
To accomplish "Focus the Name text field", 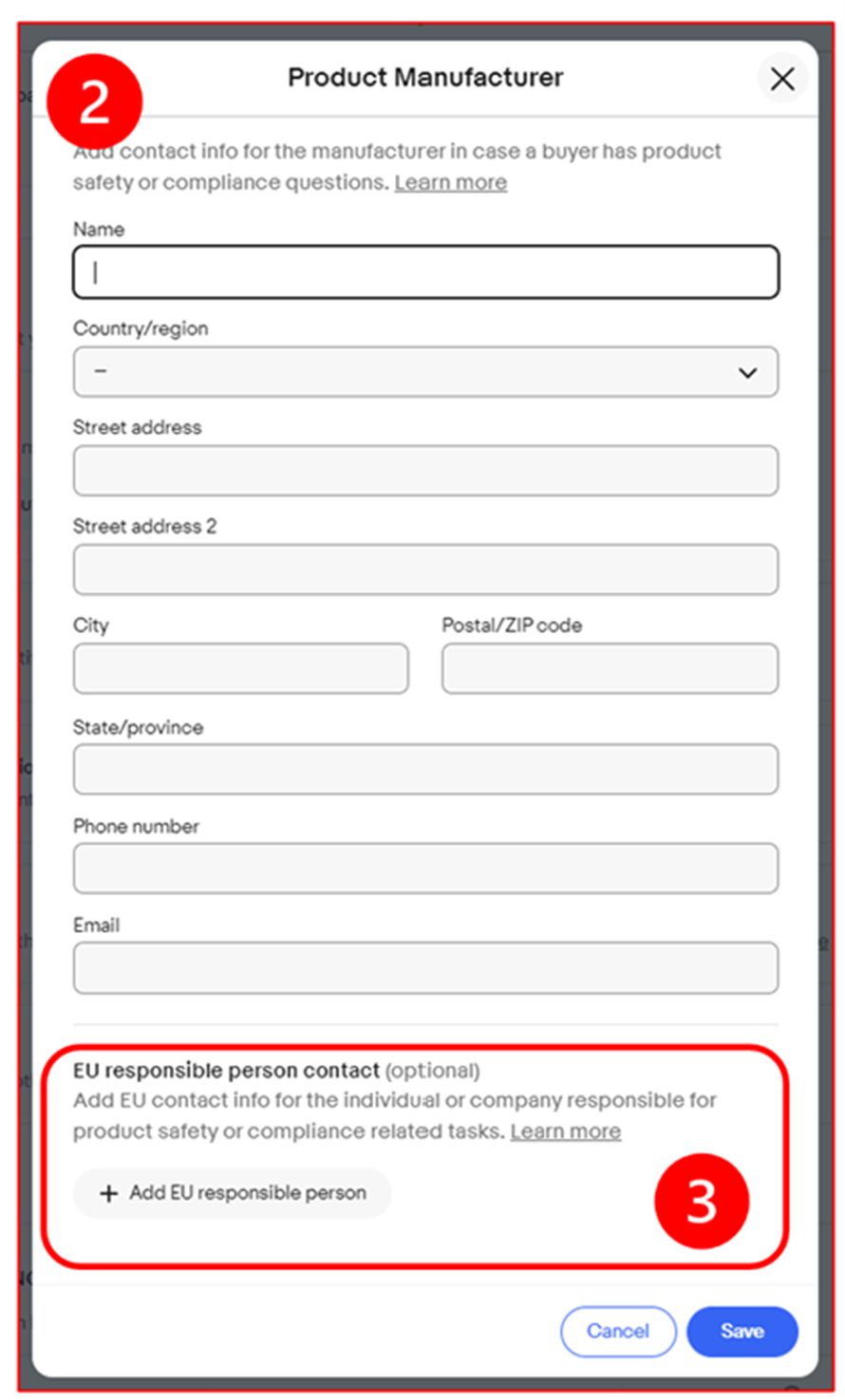I will tap(425, 272).
